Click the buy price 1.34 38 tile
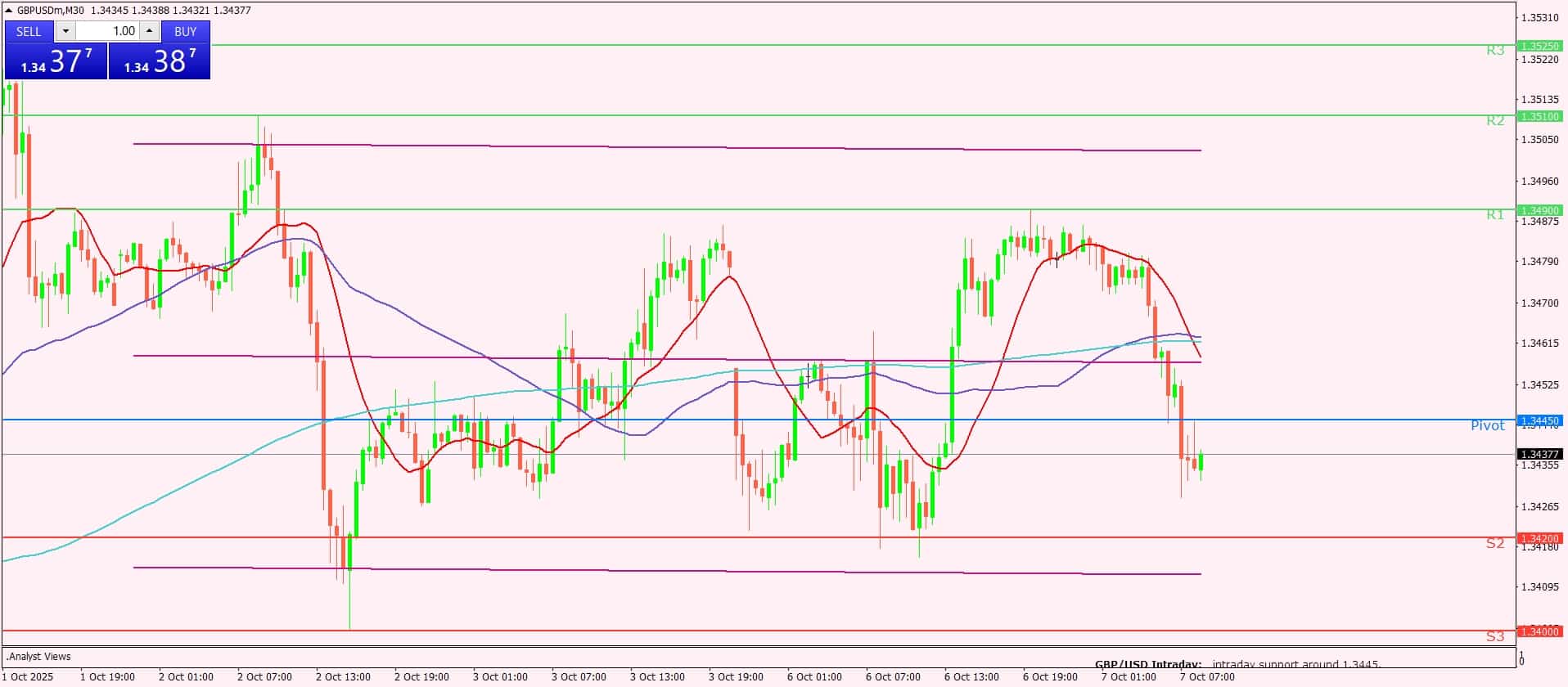Viewport: 1568px width, 687px height. click(160, 61)
